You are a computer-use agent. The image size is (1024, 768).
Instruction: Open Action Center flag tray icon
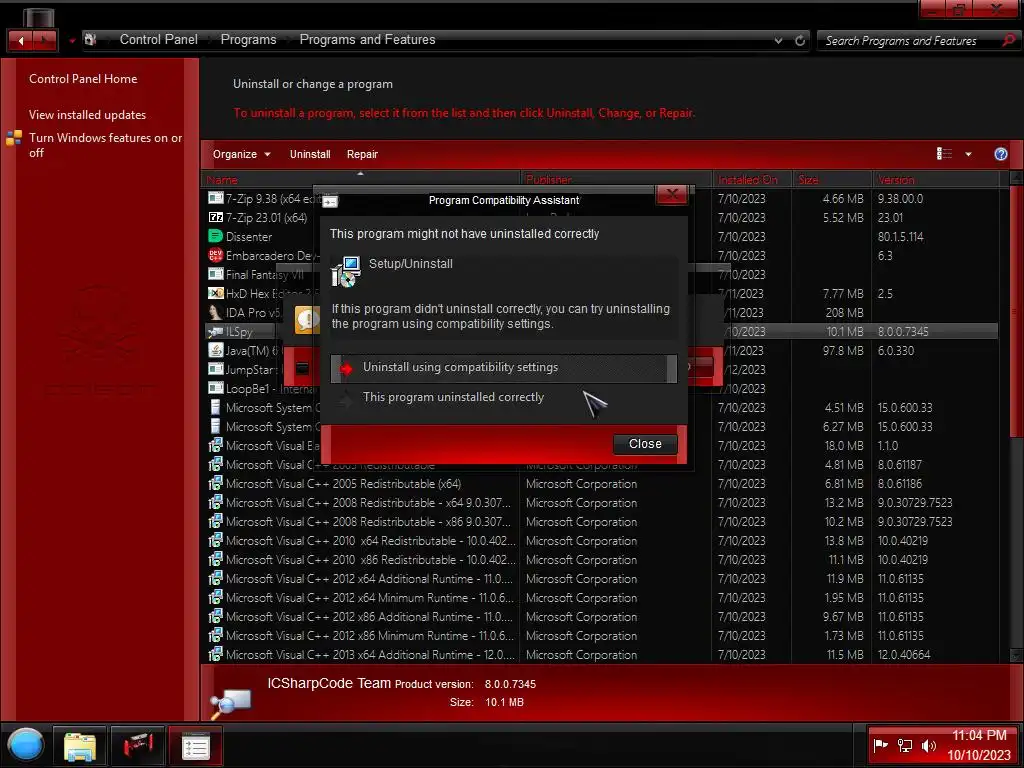[x=880, y=745]
